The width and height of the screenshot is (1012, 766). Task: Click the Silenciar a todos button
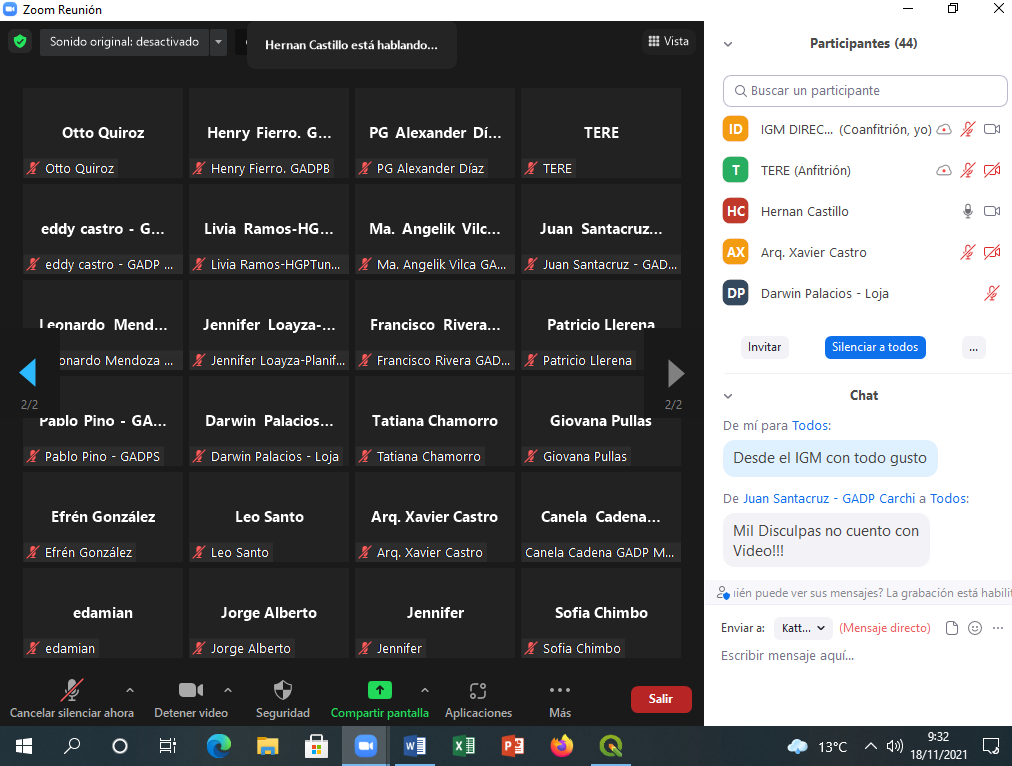click(x=875, y=347)
